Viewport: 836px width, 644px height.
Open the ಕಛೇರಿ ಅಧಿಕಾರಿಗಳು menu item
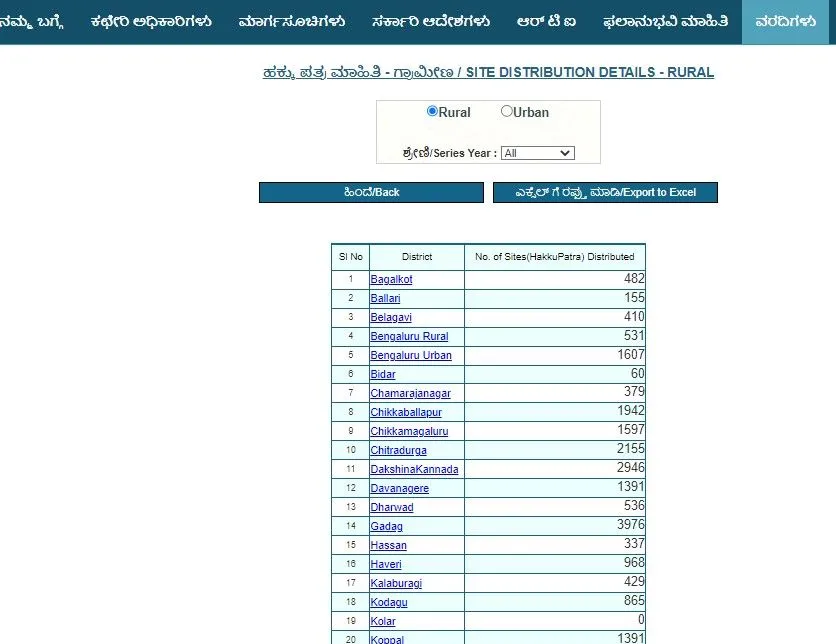point(150,21)
